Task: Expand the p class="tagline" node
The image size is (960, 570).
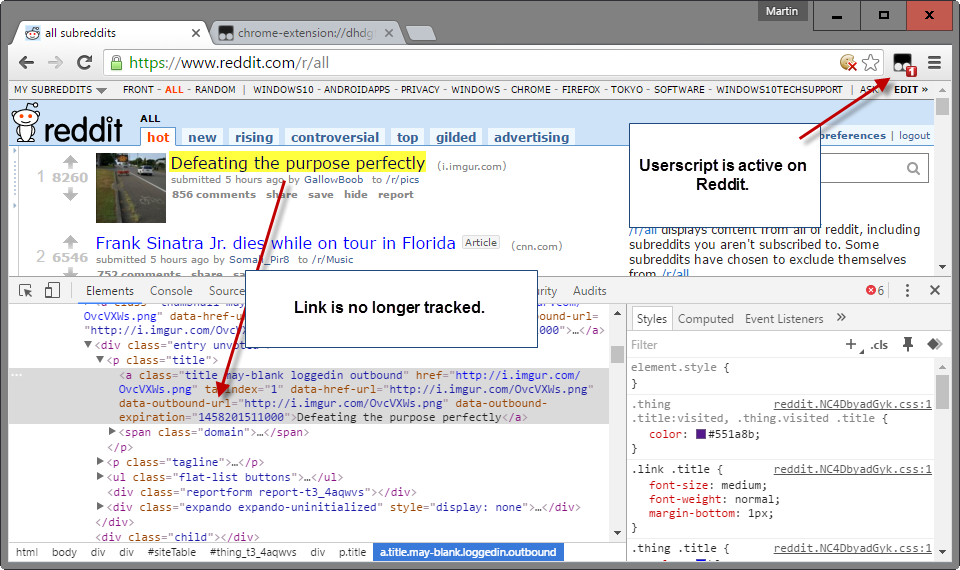Action: click(x=101, y=462)
